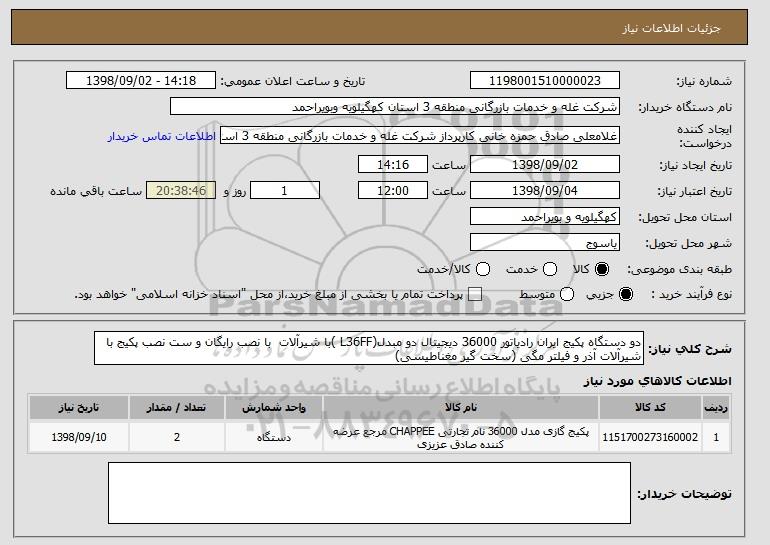The width and height of the screenshot is (770, 545).
Task: Click the استان محل تحویل province field
Action: click(544, 217)
